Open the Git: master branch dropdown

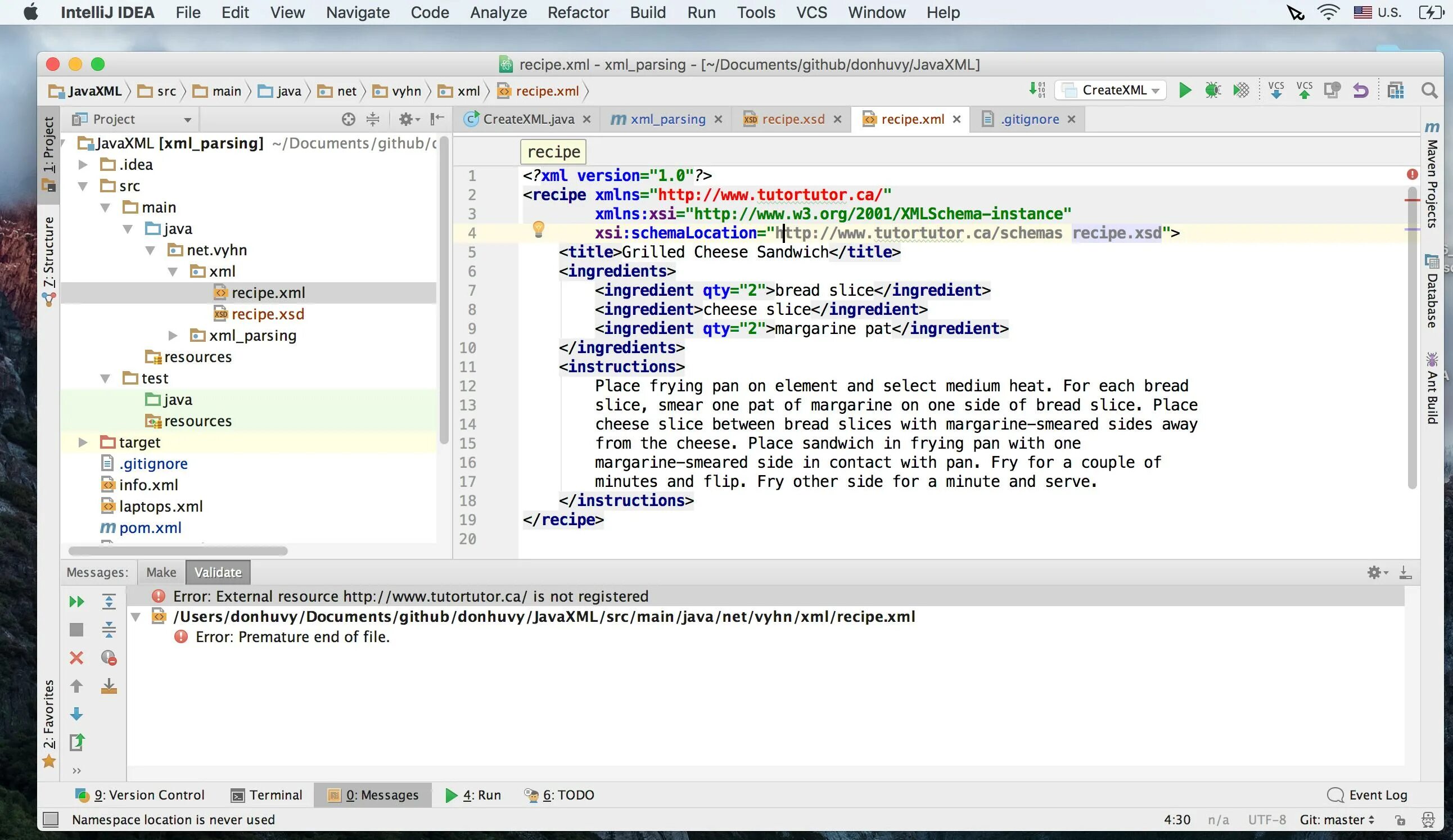1337,820
